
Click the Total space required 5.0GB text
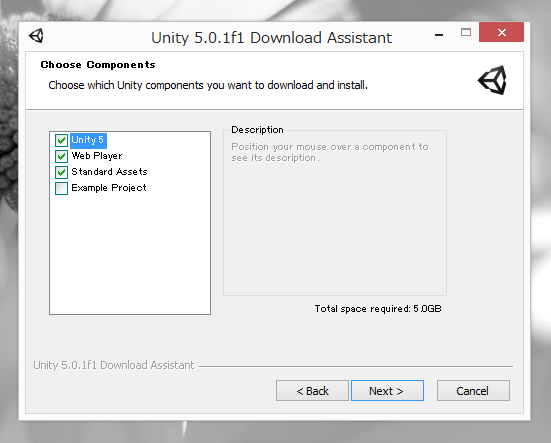coord(378,309)
